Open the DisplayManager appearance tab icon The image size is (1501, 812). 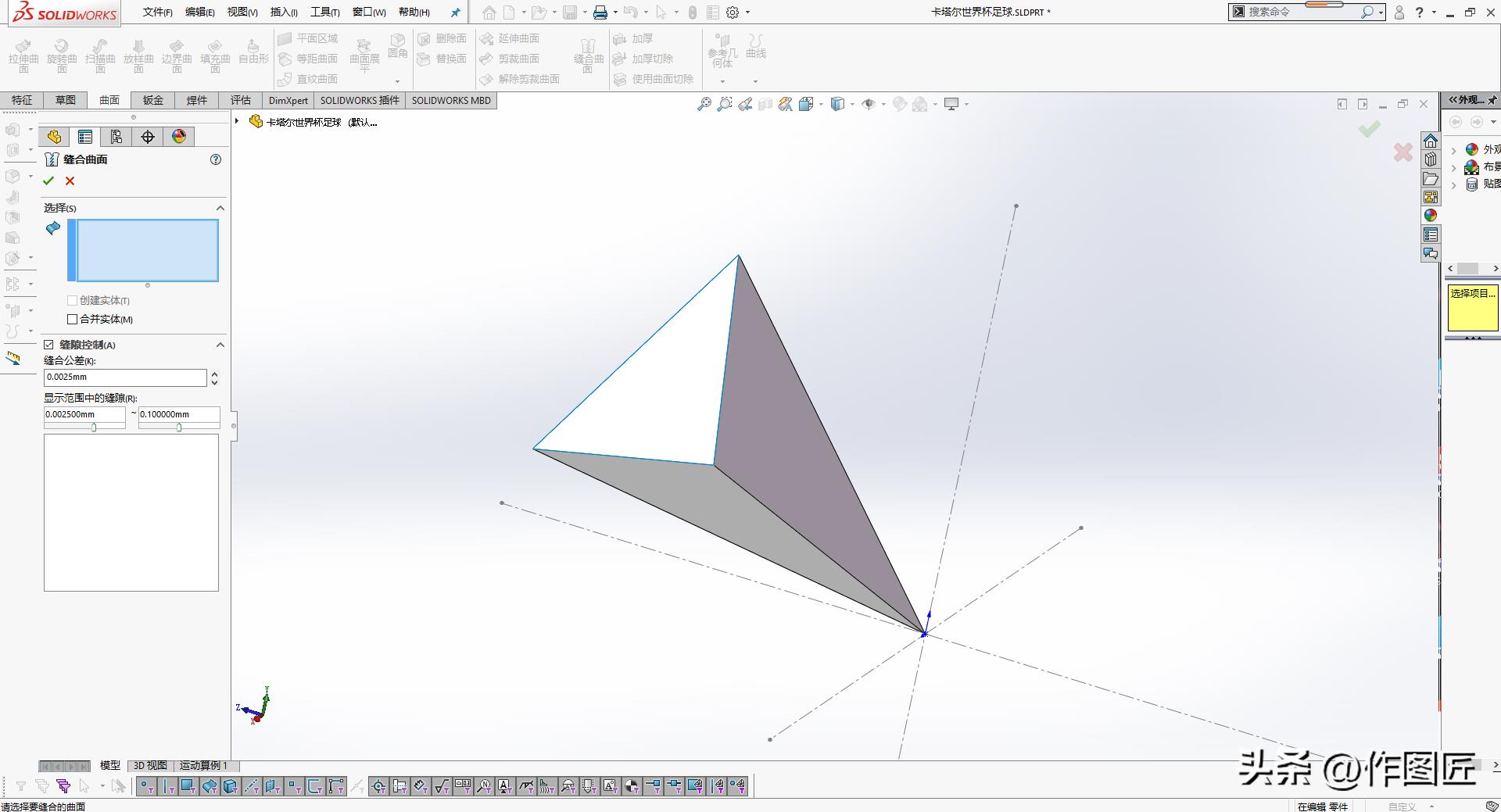[179, 137]
